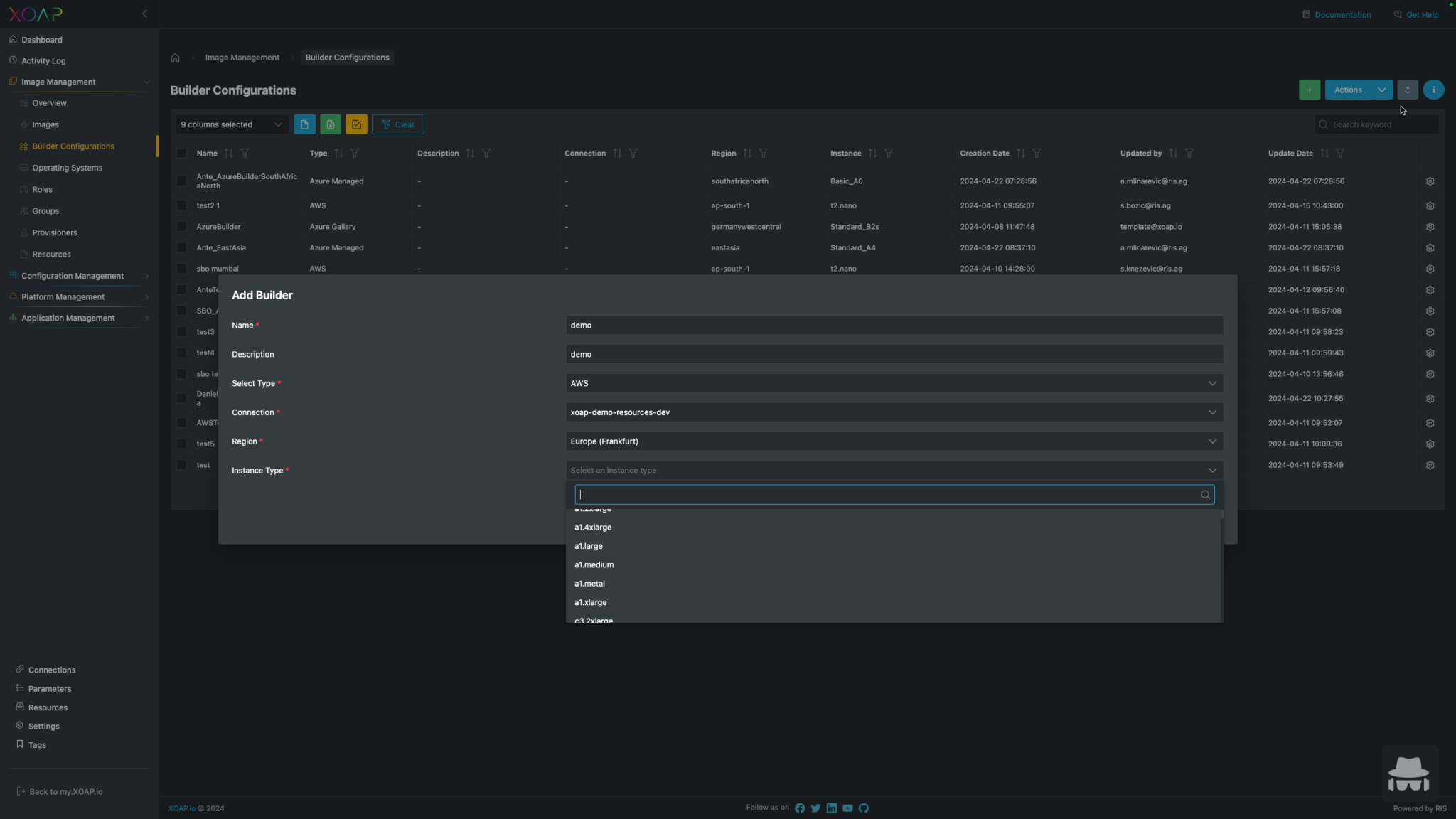The image size is (1456, 819).
Task: Select a1.4xlarge from instance list
Action: pyautogui.click(x=894, y=528)
